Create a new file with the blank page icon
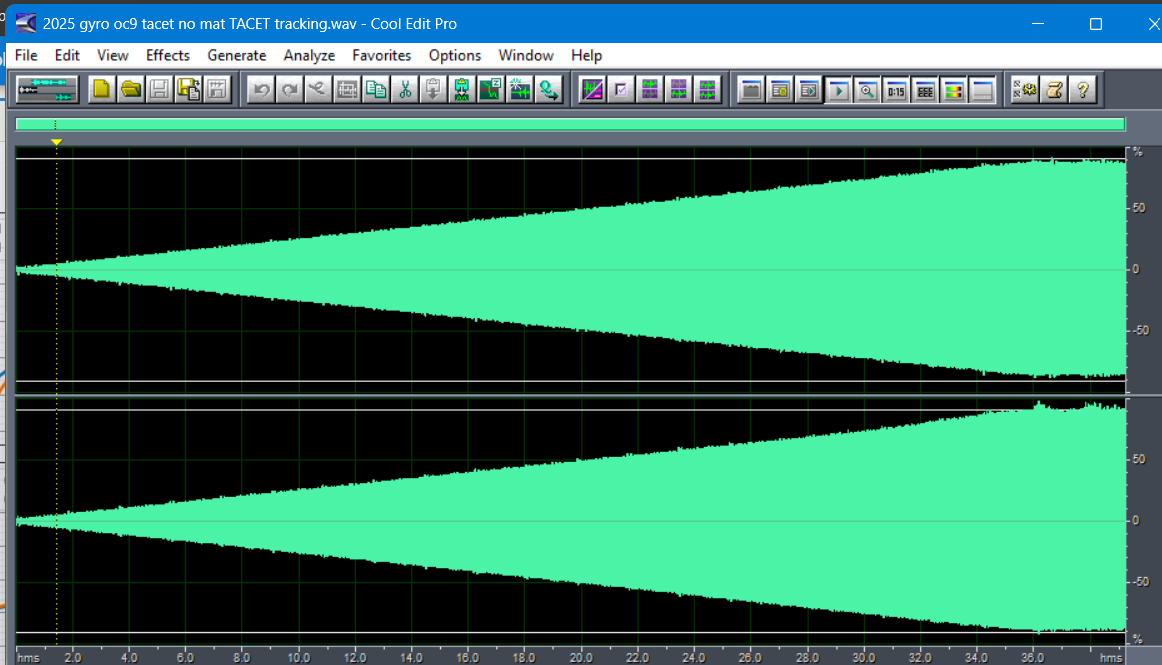This screenshot has width=1162, height=665. tap(102, 90)
